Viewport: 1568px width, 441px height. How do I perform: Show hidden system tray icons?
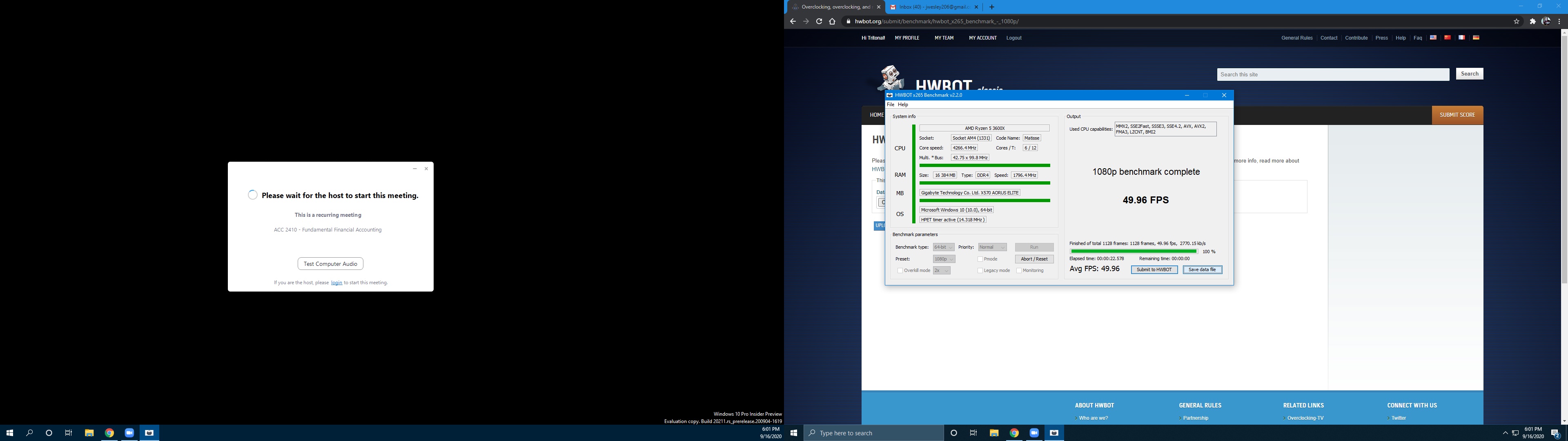[x=1505, y=433]
